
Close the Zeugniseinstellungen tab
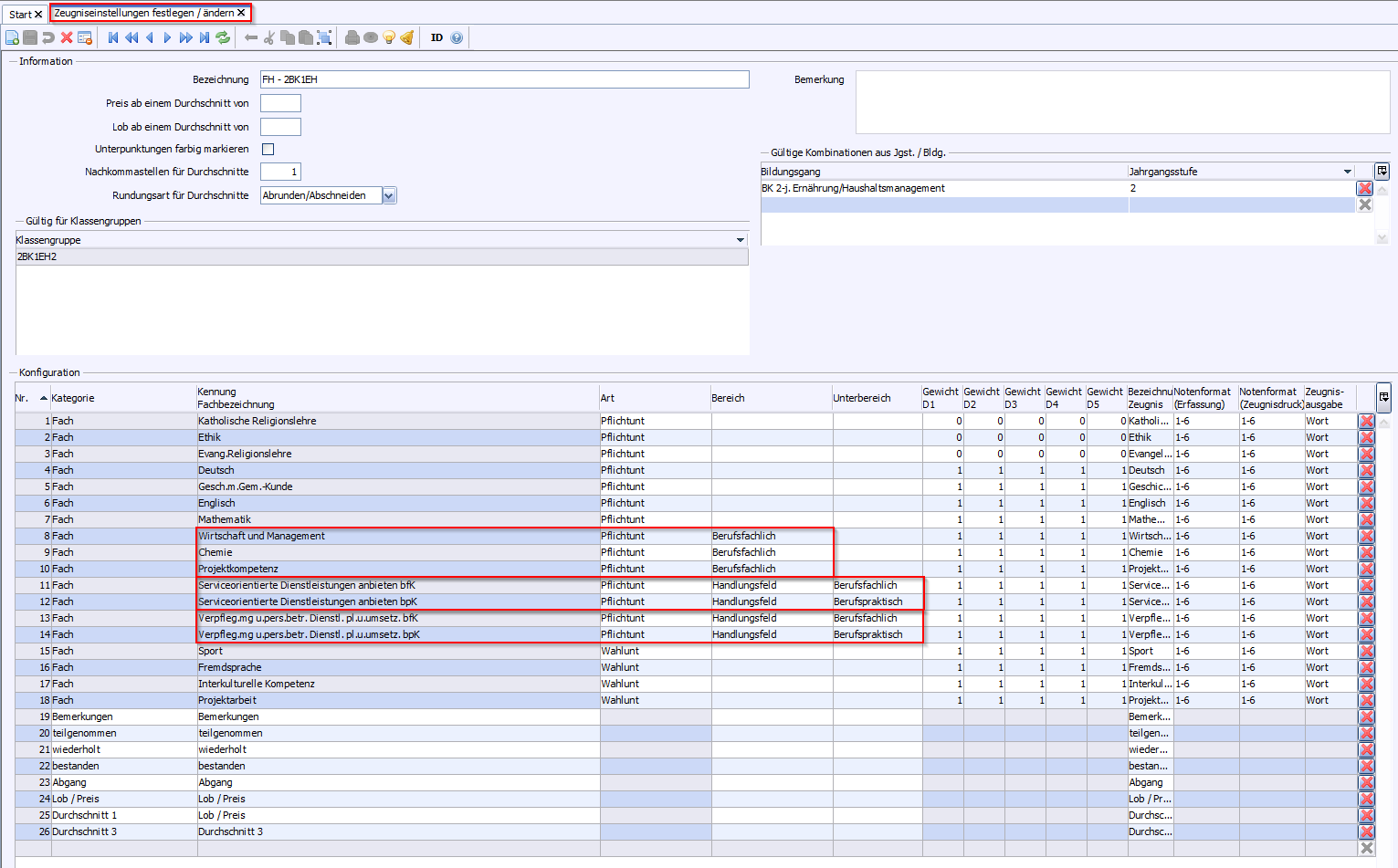tap(241, 13)
